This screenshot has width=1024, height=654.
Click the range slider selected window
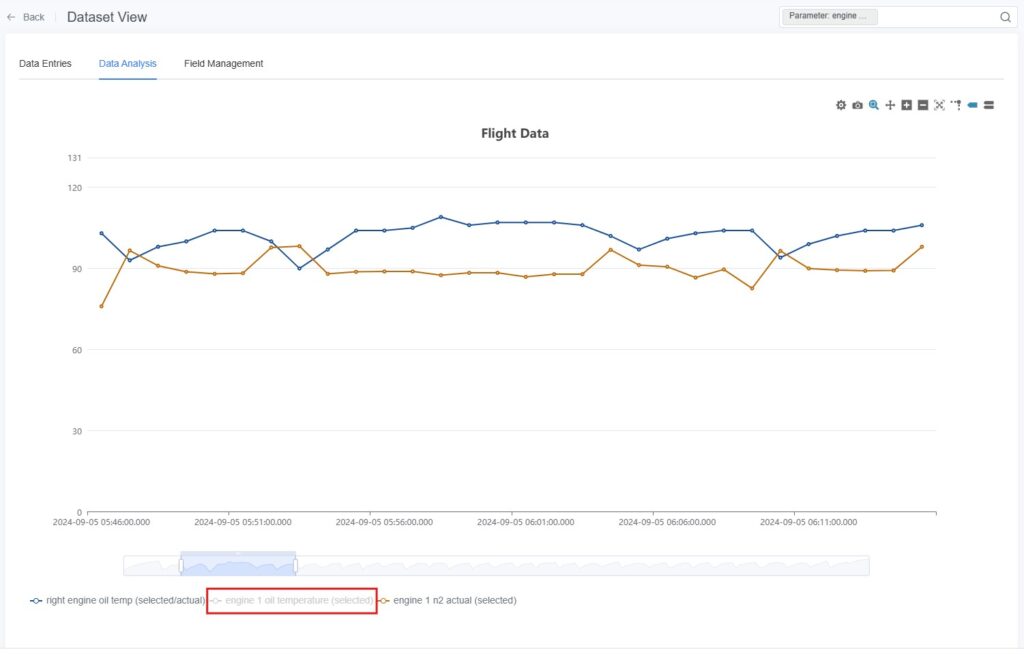[238, 566]
